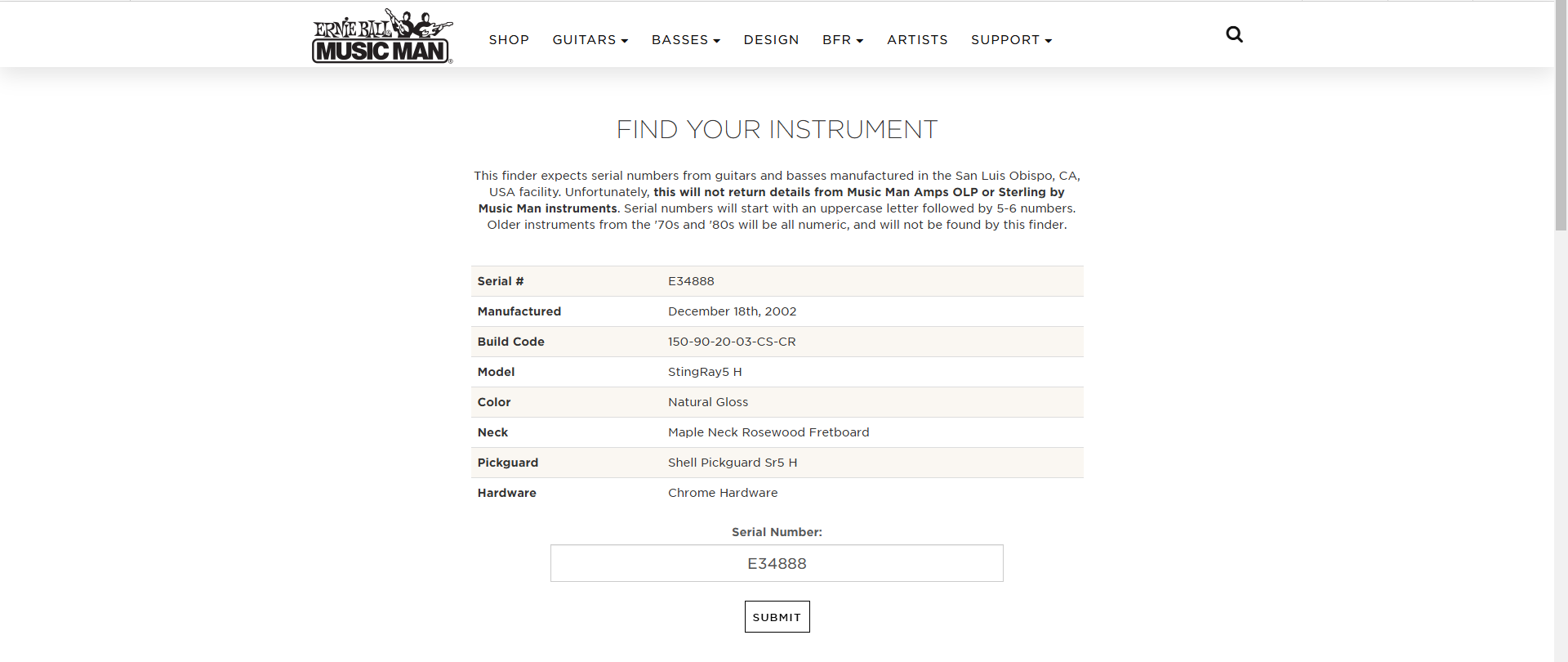Click the Shell Pickguard Sr5 H value

pyautogui.click(x=733, y=463)
